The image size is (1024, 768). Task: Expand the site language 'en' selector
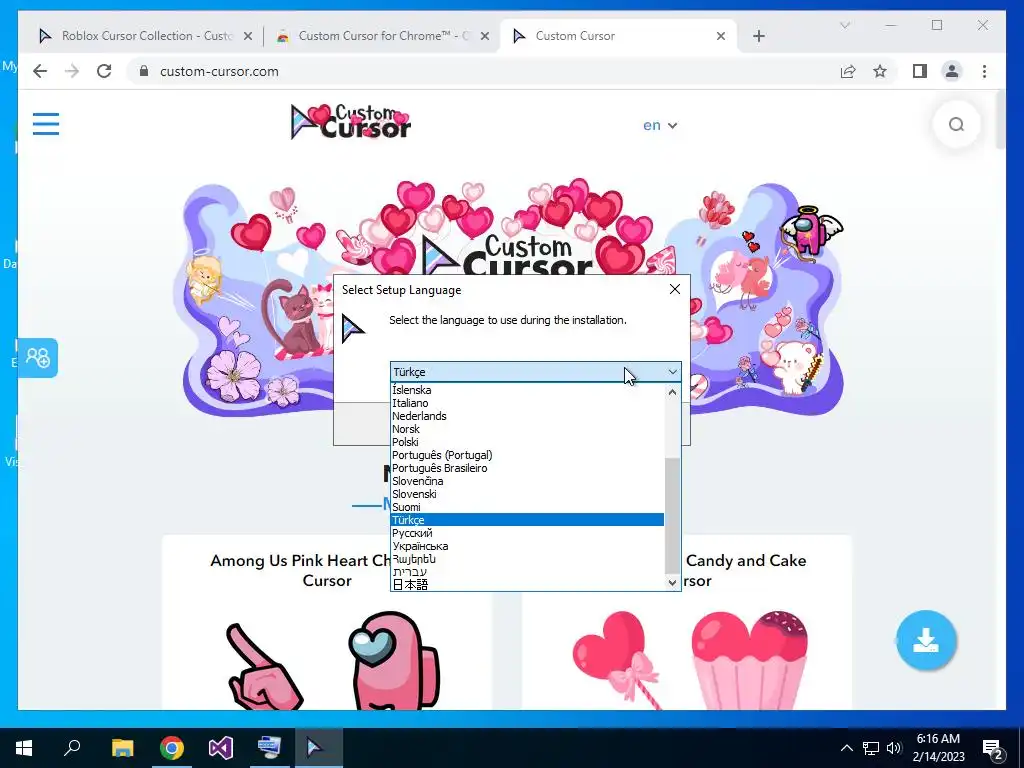click(660, 125)
